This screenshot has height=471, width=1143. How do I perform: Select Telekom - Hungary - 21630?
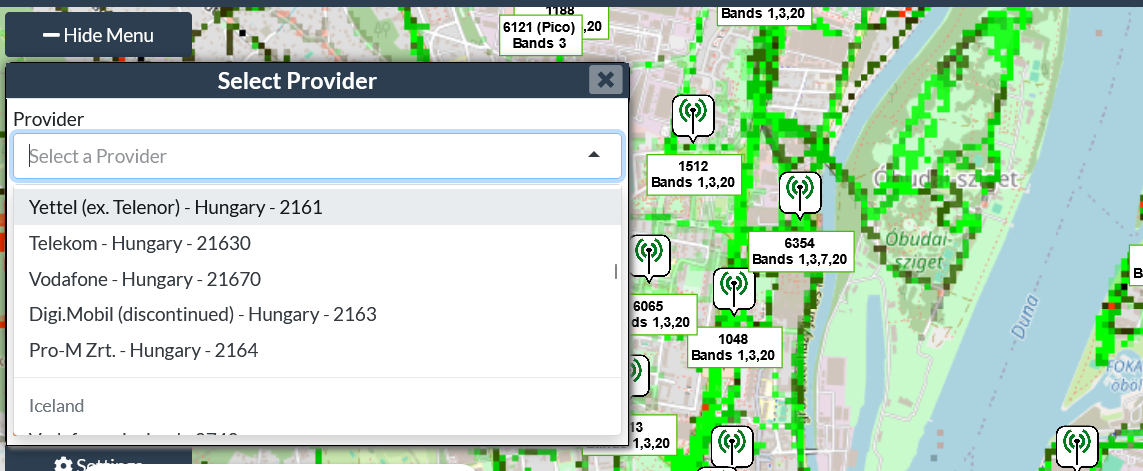[x=318, y=243]
